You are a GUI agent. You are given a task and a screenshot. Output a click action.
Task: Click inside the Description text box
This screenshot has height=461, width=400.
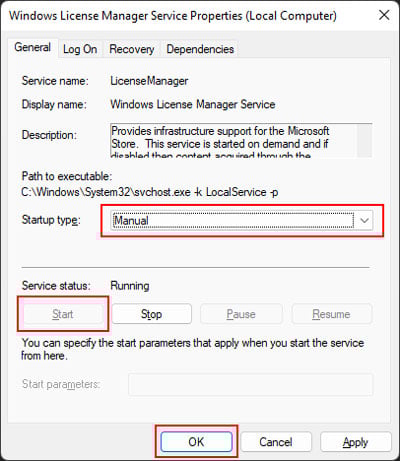coord(233,140)
